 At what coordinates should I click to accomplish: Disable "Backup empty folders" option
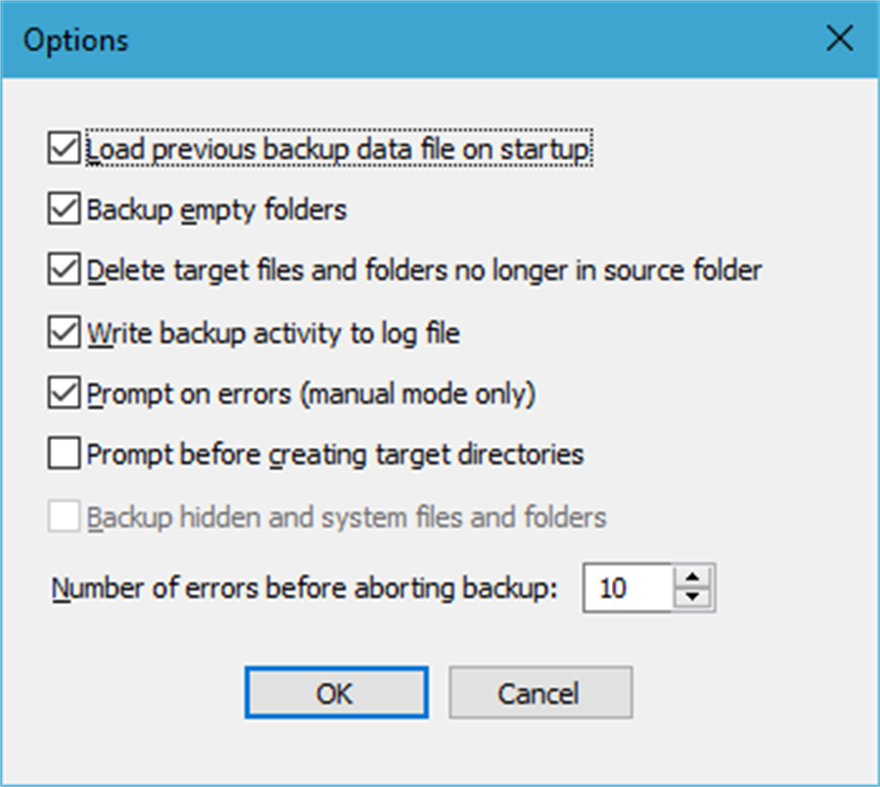[63, 208]
